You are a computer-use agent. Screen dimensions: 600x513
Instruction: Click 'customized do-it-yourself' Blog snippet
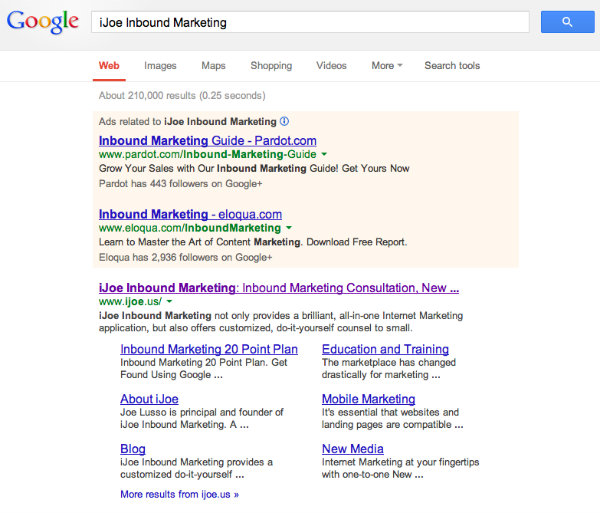(197, 468)
